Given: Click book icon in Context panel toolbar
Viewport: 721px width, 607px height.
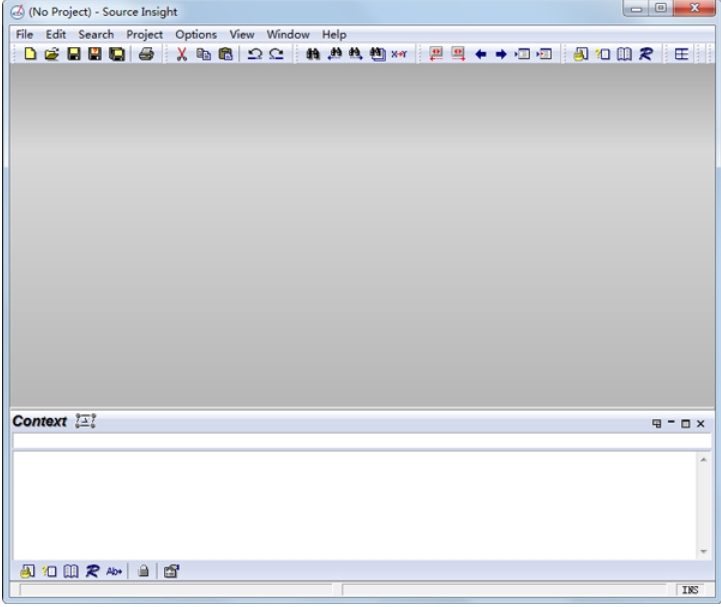Looking at the screenshot, I should [71, 571].
